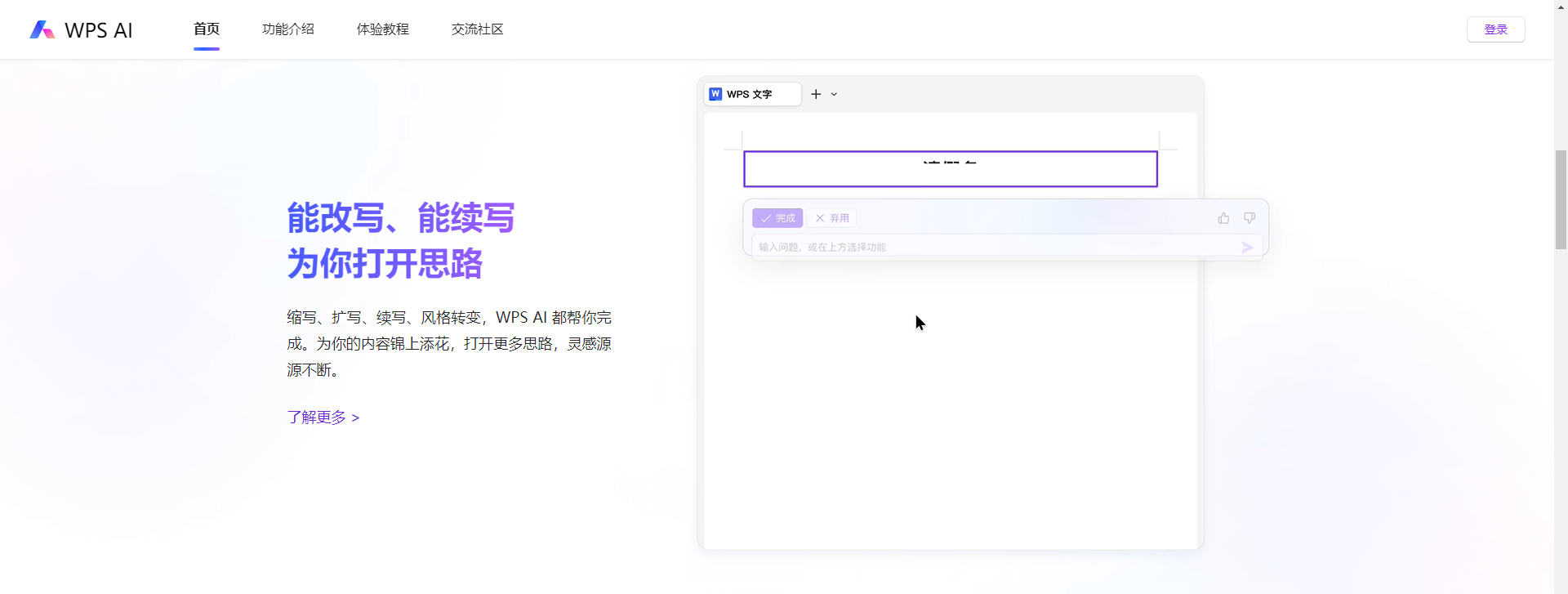Viewport: 1568px width, 594px height.
Task: Click the 弃用 discard button
Action: pyautogui.click(x=831, y=218)
